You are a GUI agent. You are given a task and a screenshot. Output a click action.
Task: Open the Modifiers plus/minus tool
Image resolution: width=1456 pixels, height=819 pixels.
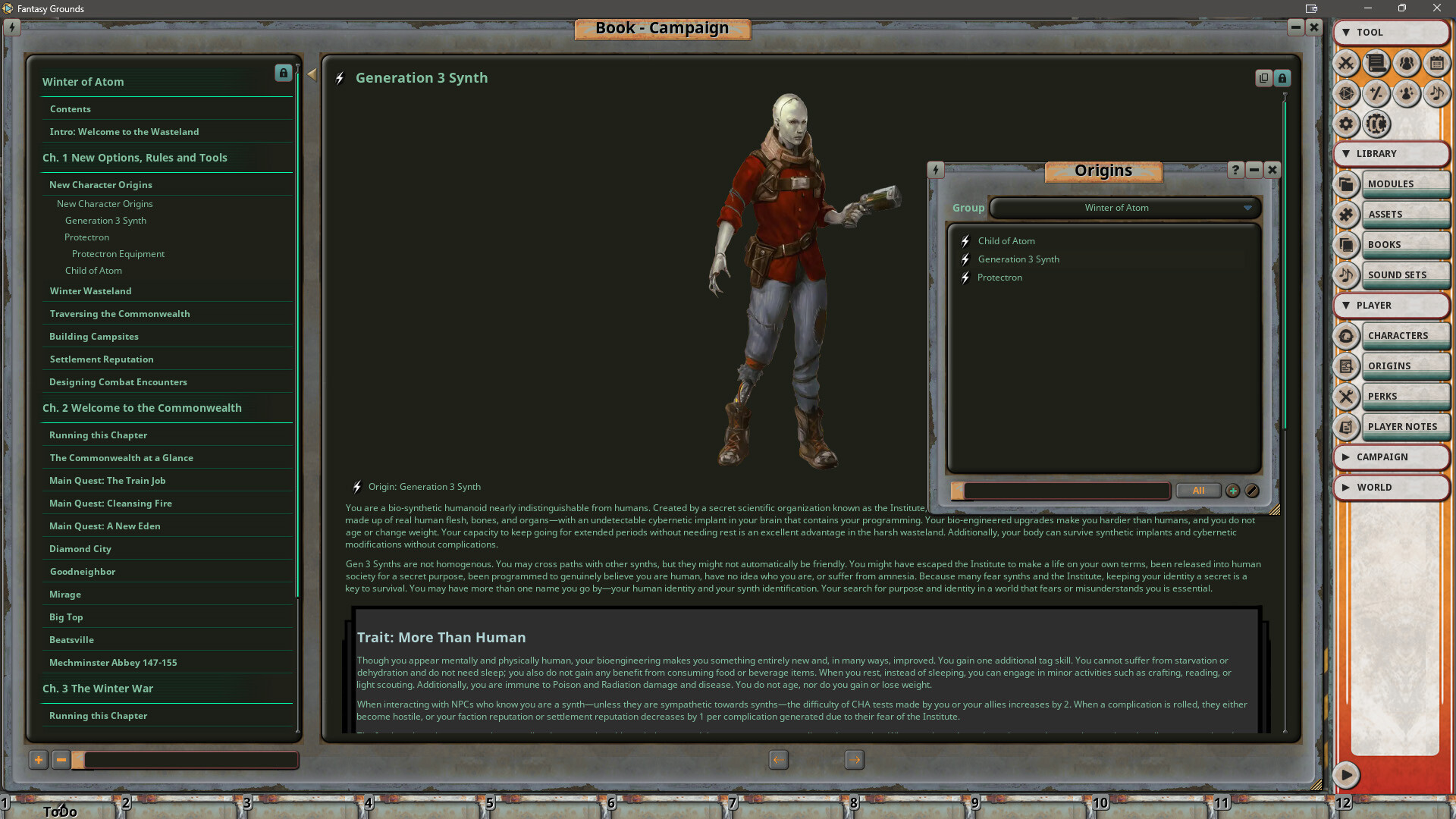pyautogui.click(x=1376, y=94)
